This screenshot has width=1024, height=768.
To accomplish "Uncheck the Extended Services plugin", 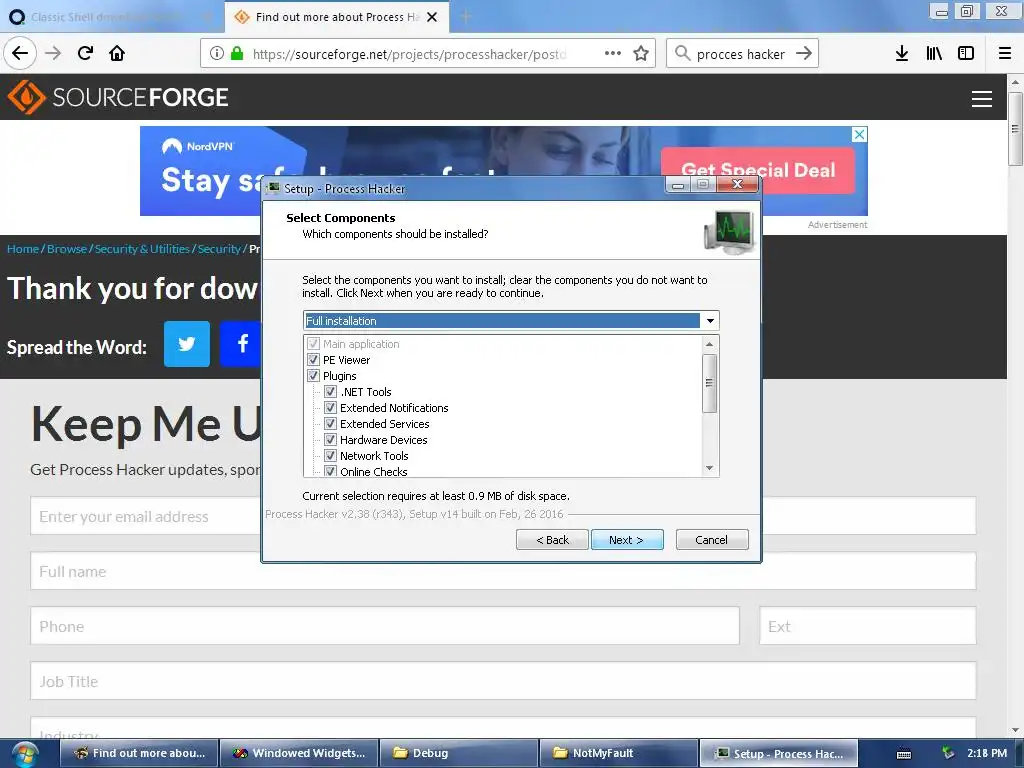I will (330, 424).
